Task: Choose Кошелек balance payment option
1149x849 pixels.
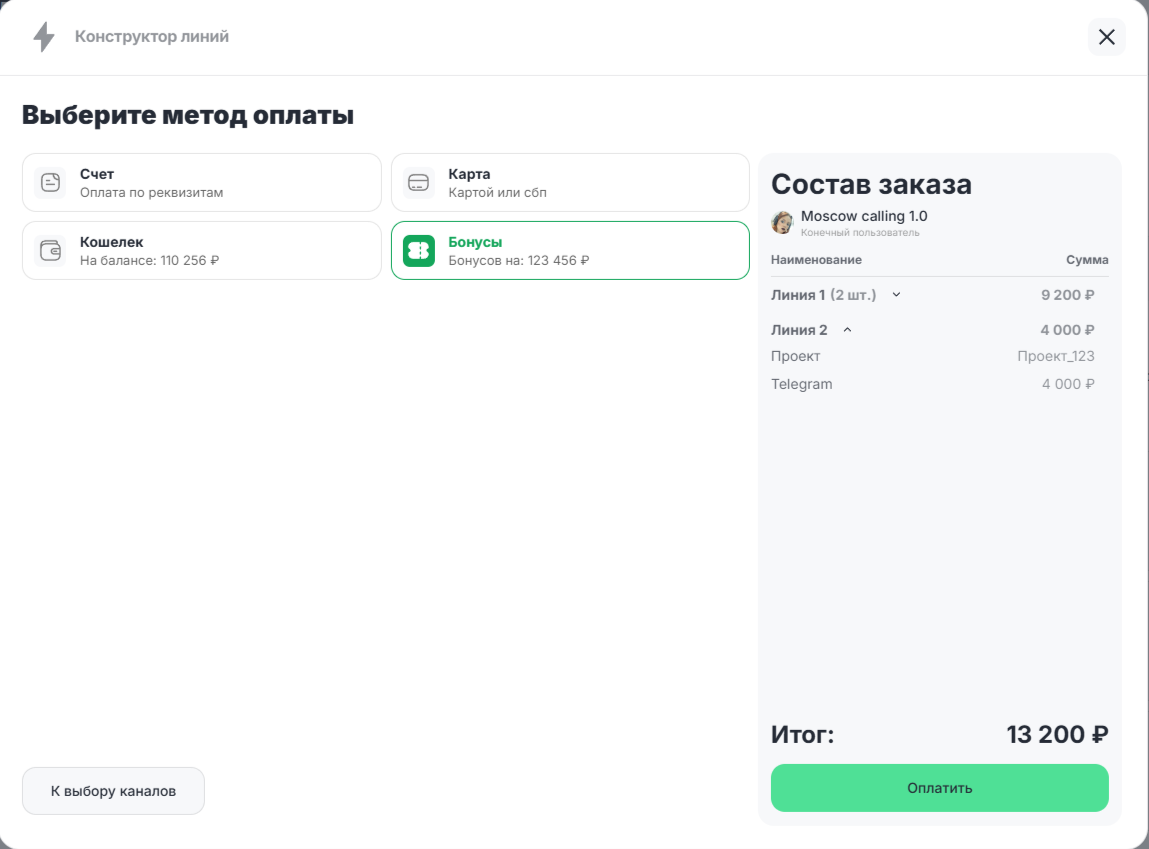Action: point(201,250)
